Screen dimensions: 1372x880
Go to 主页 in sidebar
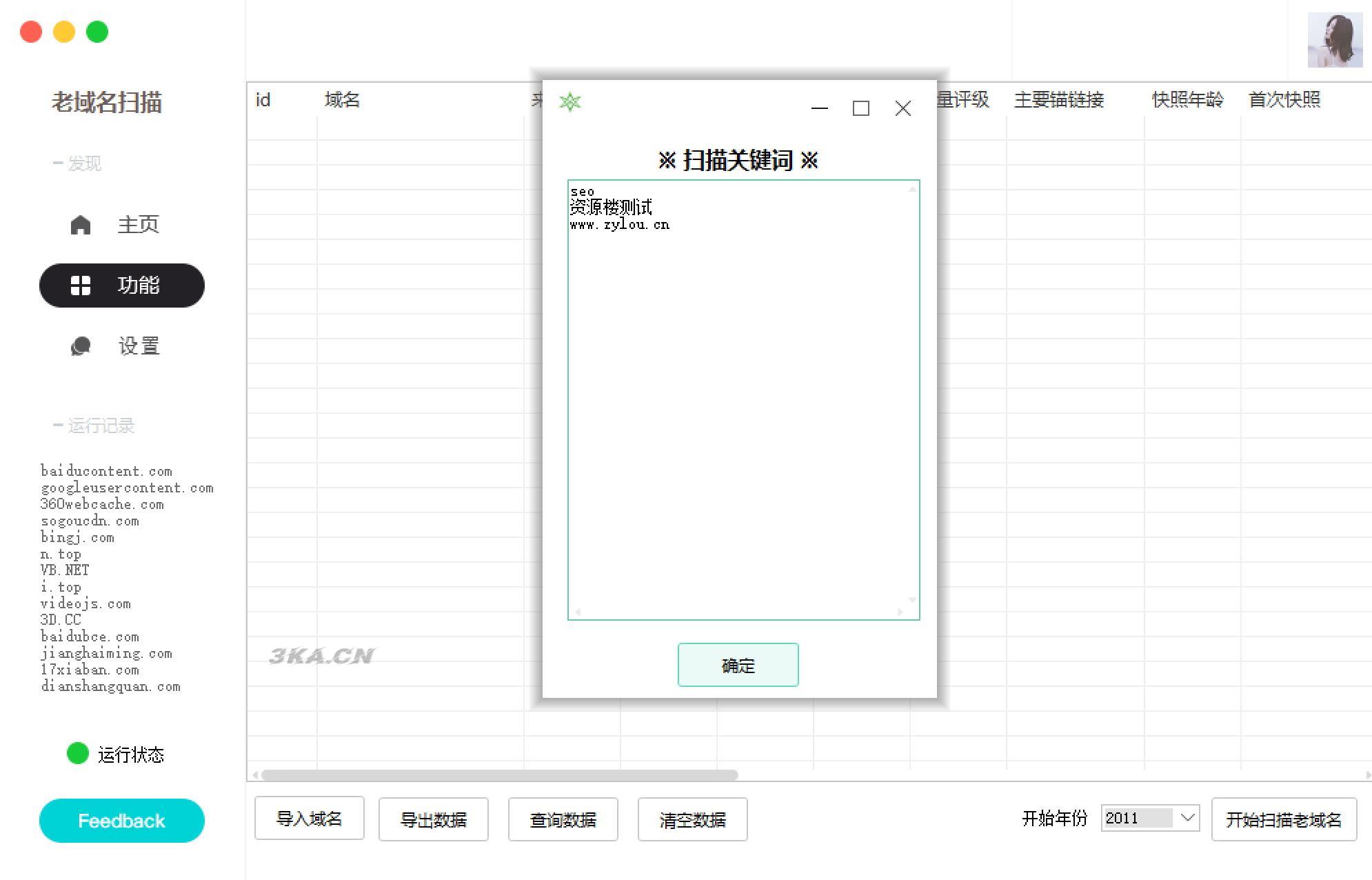122,225
